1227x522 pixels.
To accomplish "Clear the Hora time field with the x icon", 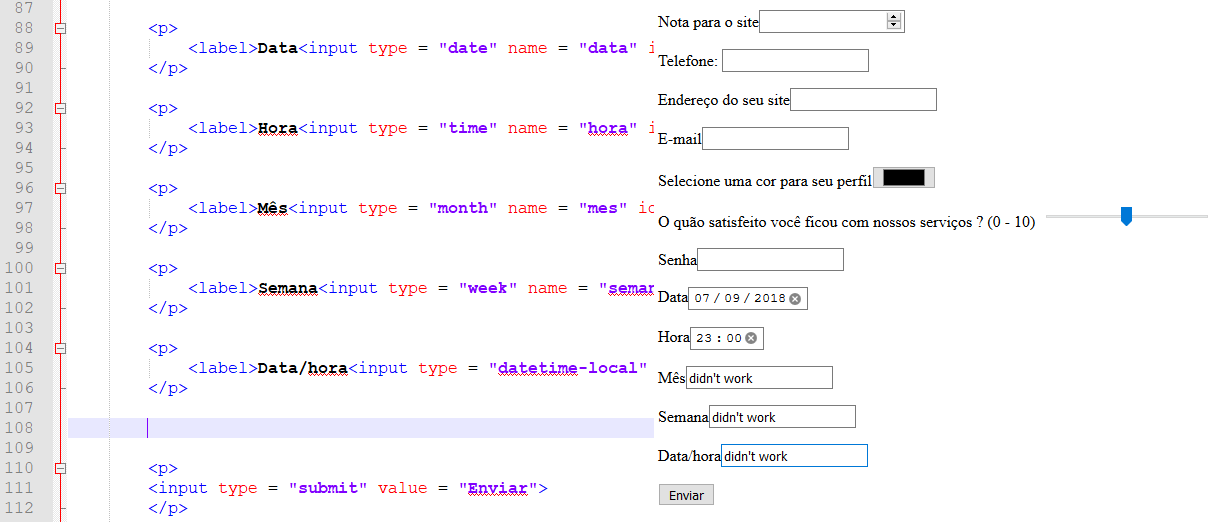I will (751, 338).
